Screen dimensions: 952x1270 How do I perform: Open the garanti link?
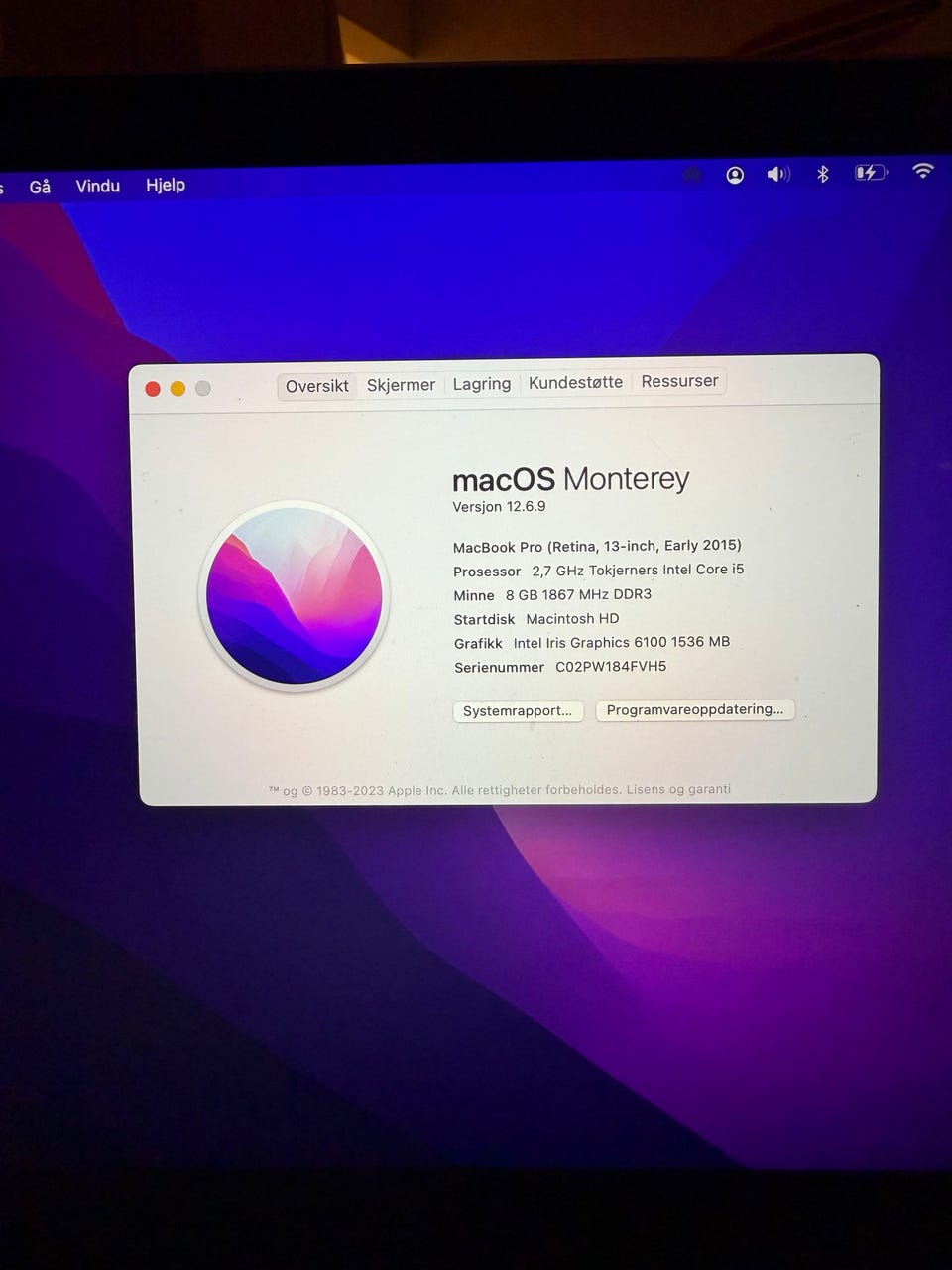click(x=709, y=789)
